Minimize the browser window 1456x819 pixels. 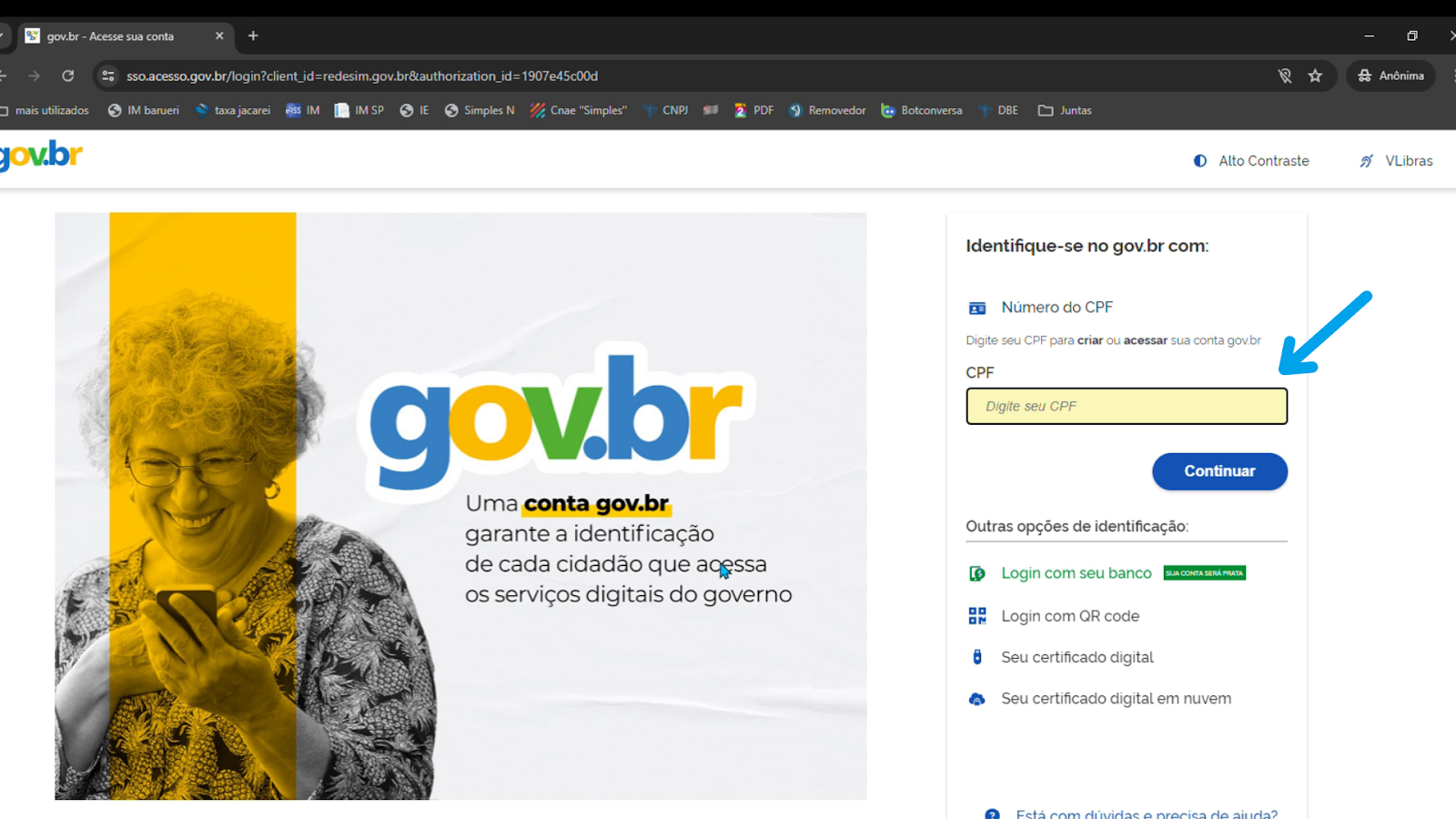pyautogui.click(x=1369, y=35)
